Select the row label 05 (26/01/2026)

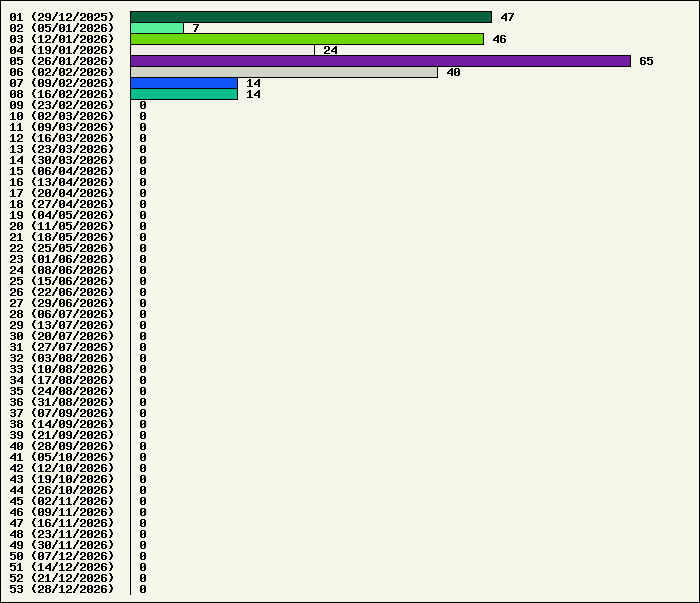coord(62,61)
